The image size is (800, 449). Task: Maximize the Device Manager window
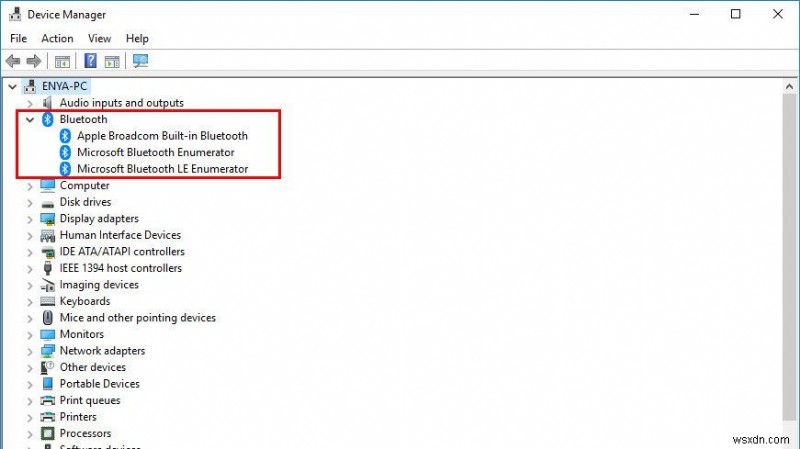[x=736, y=14]
